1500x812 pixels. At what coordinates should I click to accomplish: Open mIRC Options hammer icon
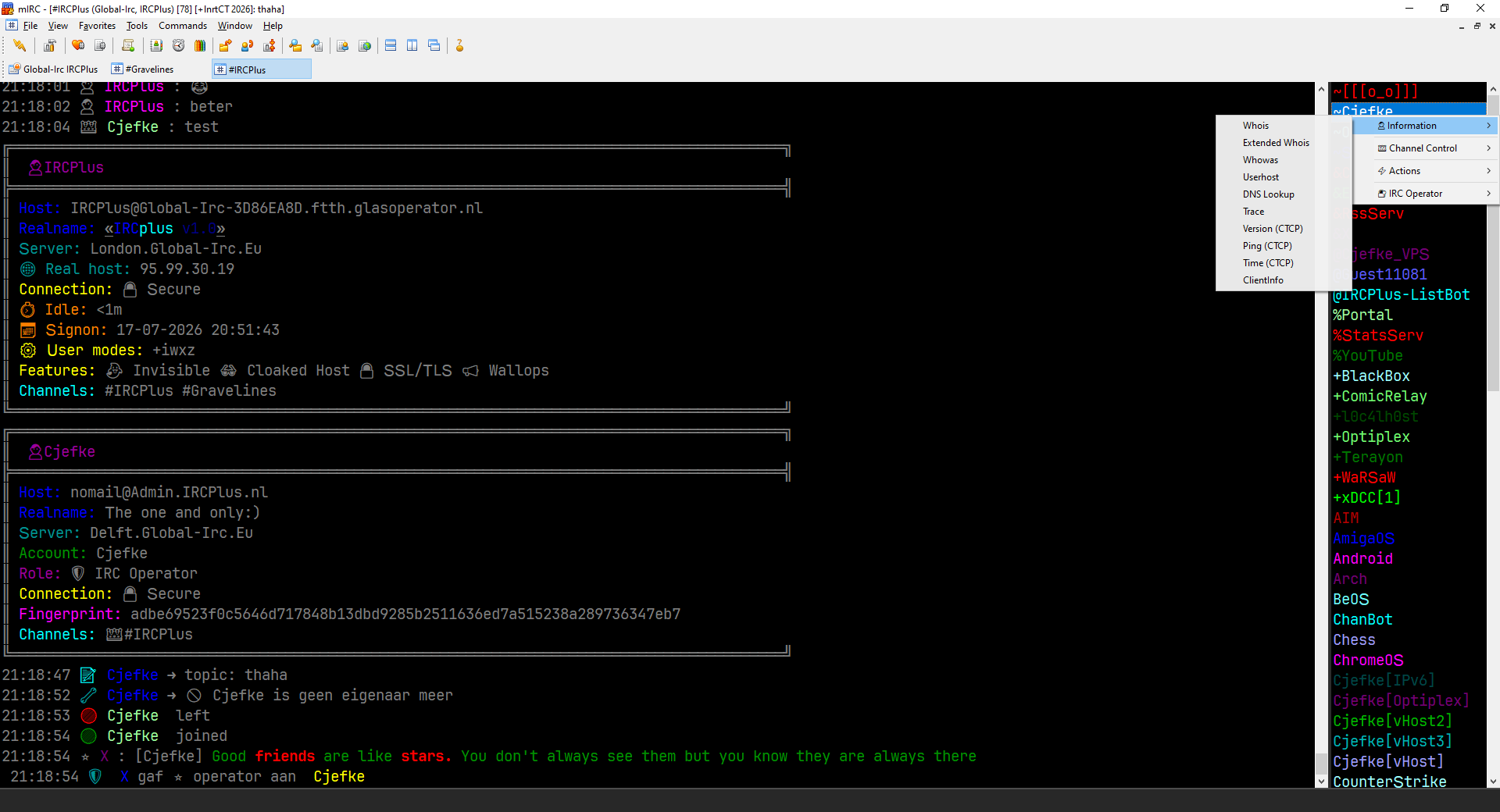(50, 45)
